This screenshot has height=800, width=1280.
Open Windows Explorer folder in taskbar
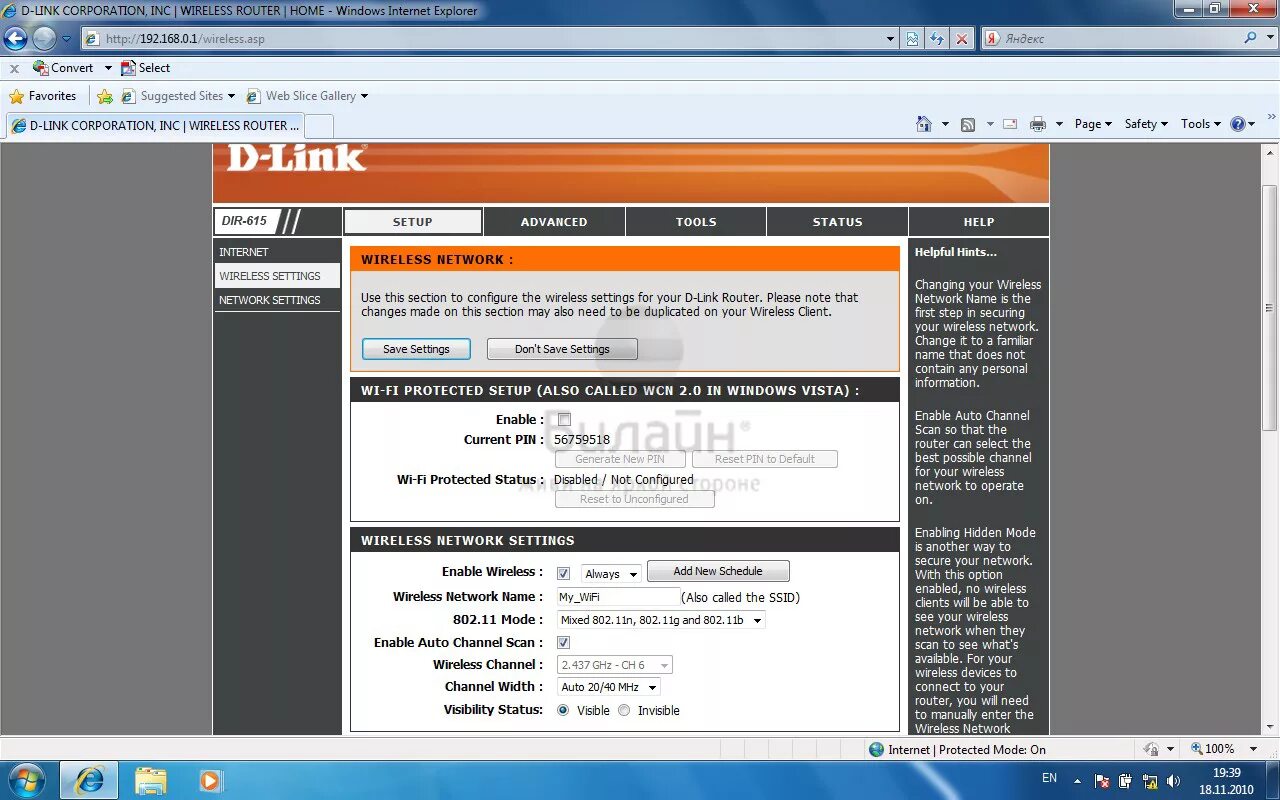tap(151, 780)
